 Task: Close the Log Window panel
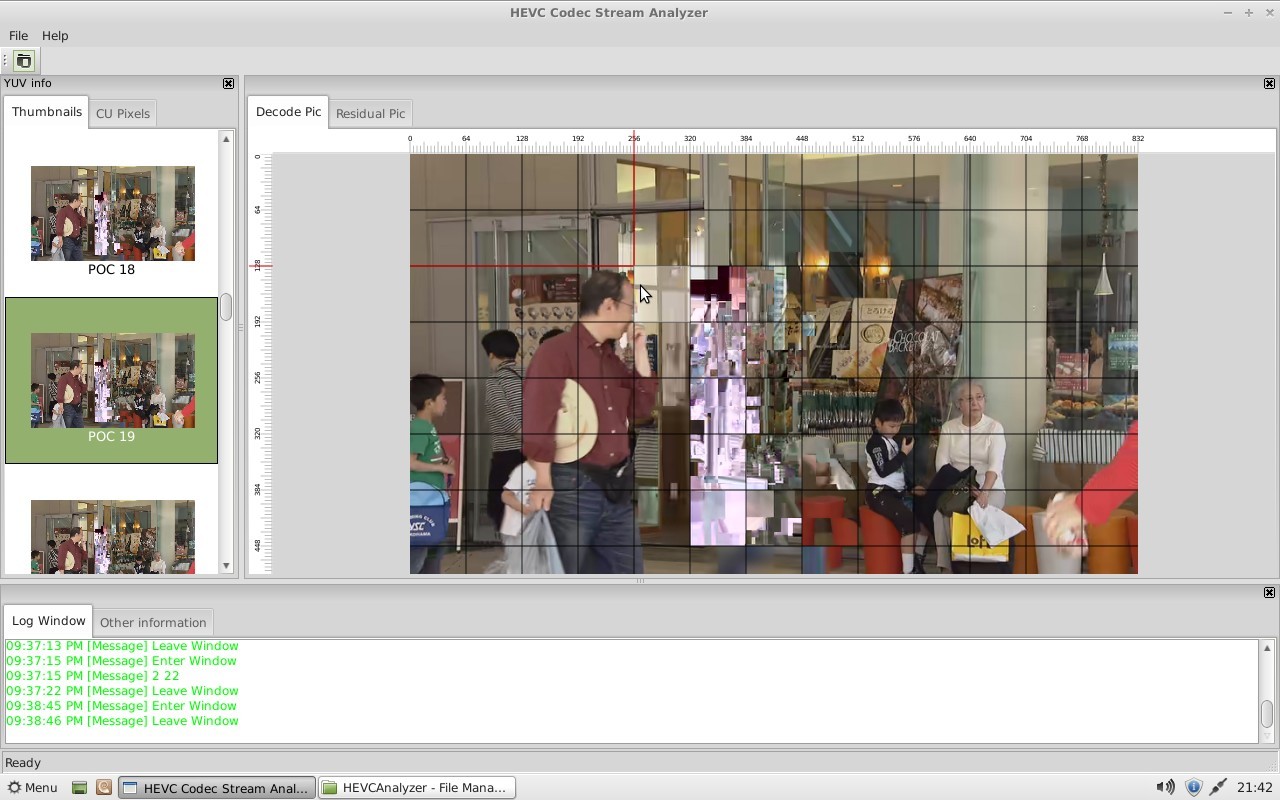(x=1269, y=593)
